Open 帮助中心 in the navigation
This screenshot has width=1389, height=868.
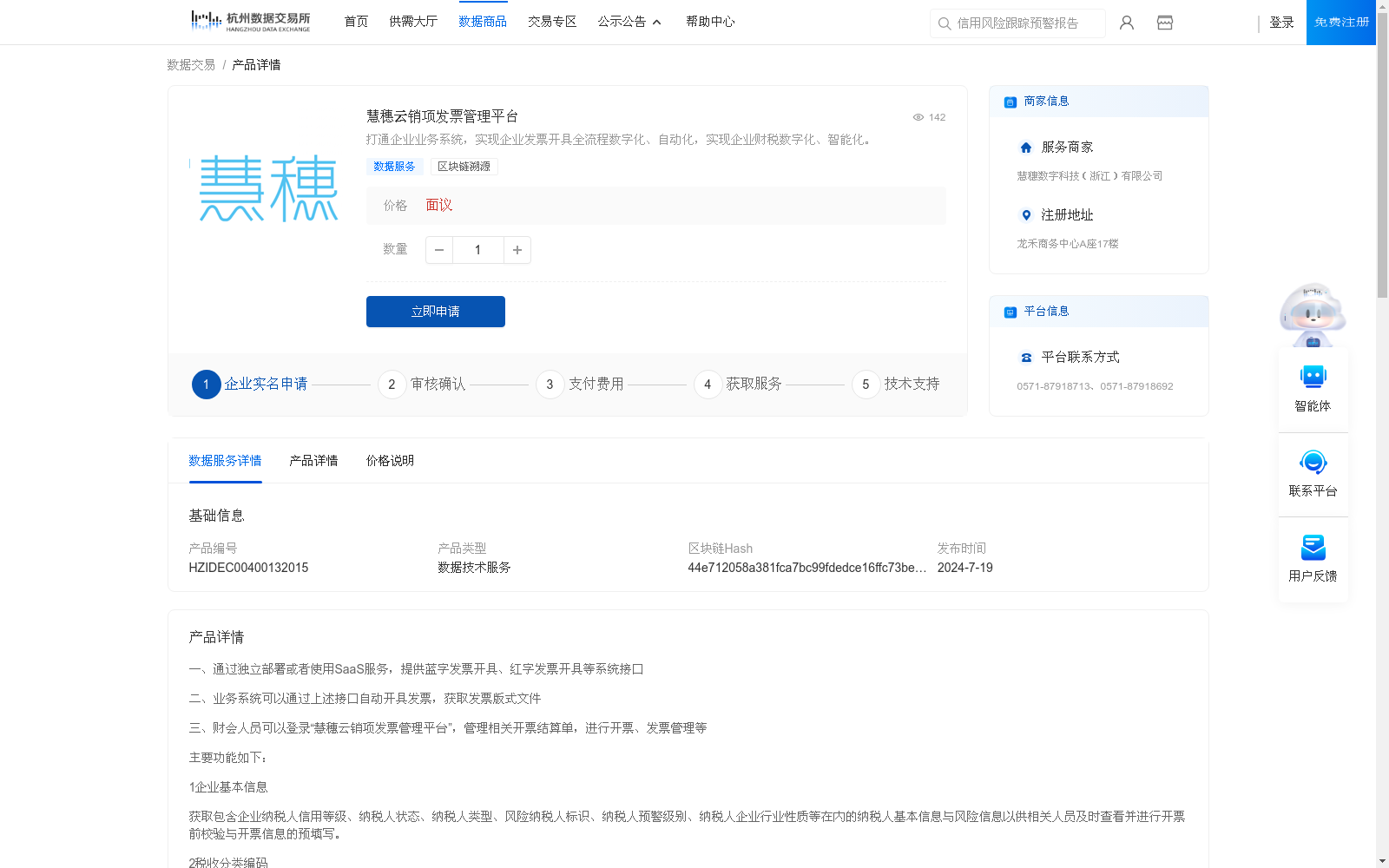tap(710, 22)
